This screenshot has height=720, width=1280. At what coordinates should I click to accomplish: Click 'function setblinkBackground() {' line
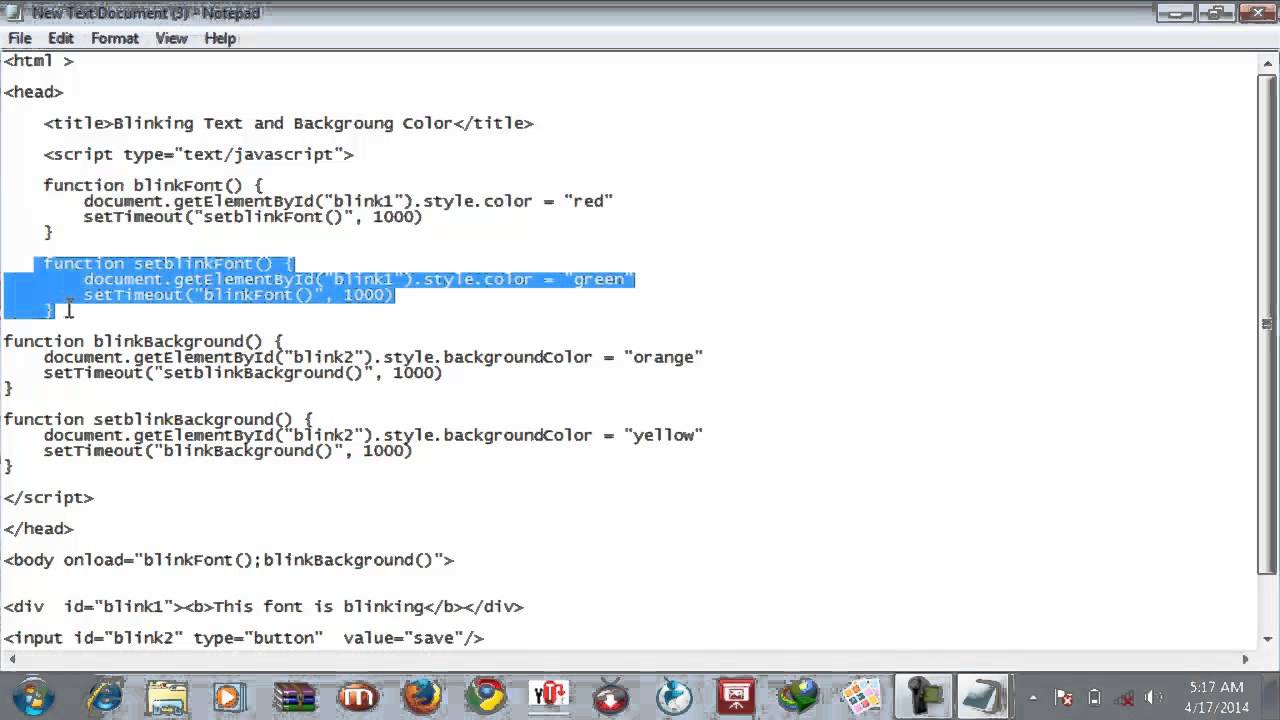(x=159, y=419)
